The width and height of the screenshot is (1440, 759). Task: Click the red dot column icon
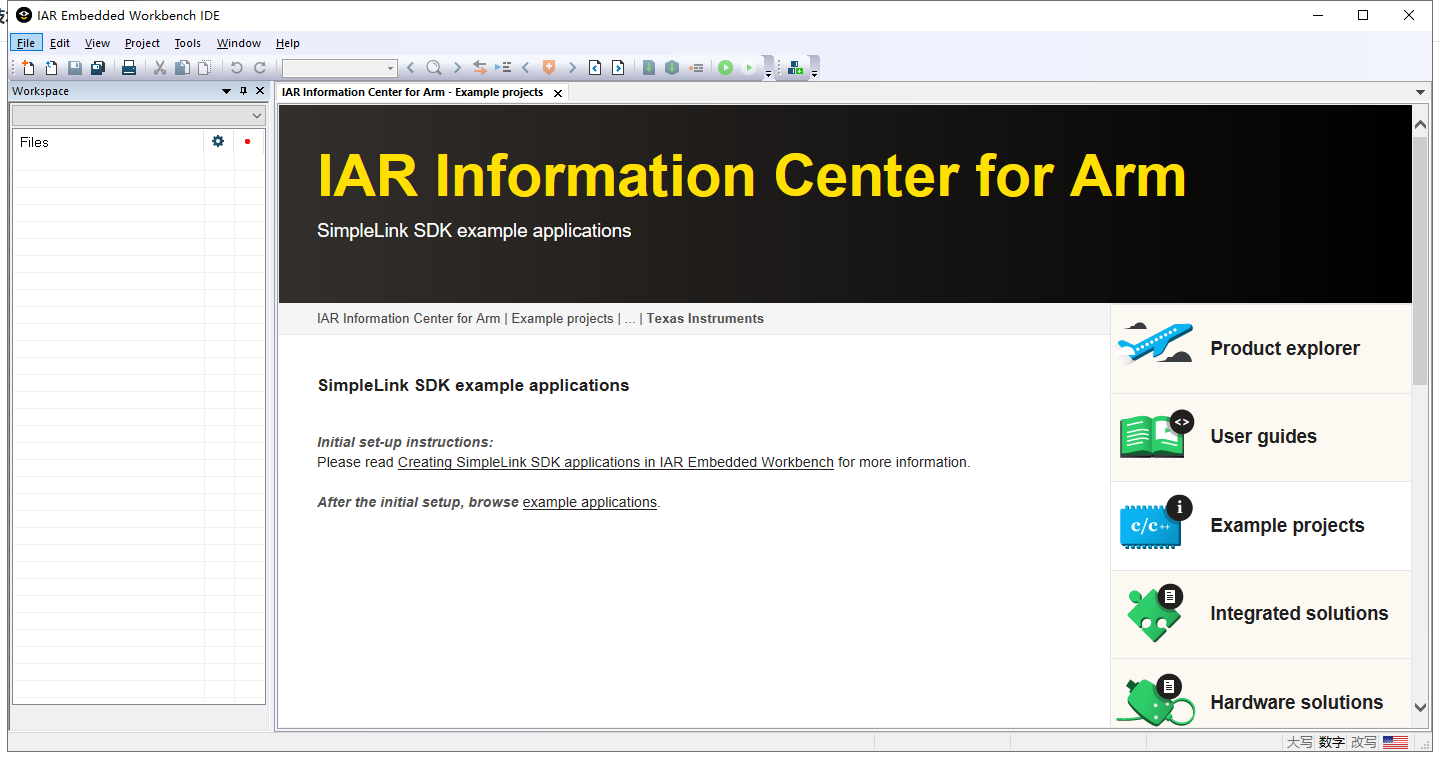pos(248,142)
